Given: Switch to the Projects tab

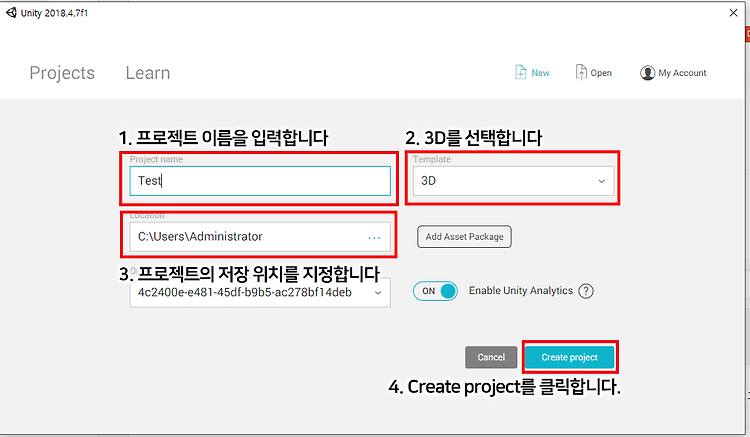Looking at the screenshot, I should tap(62, 73).
